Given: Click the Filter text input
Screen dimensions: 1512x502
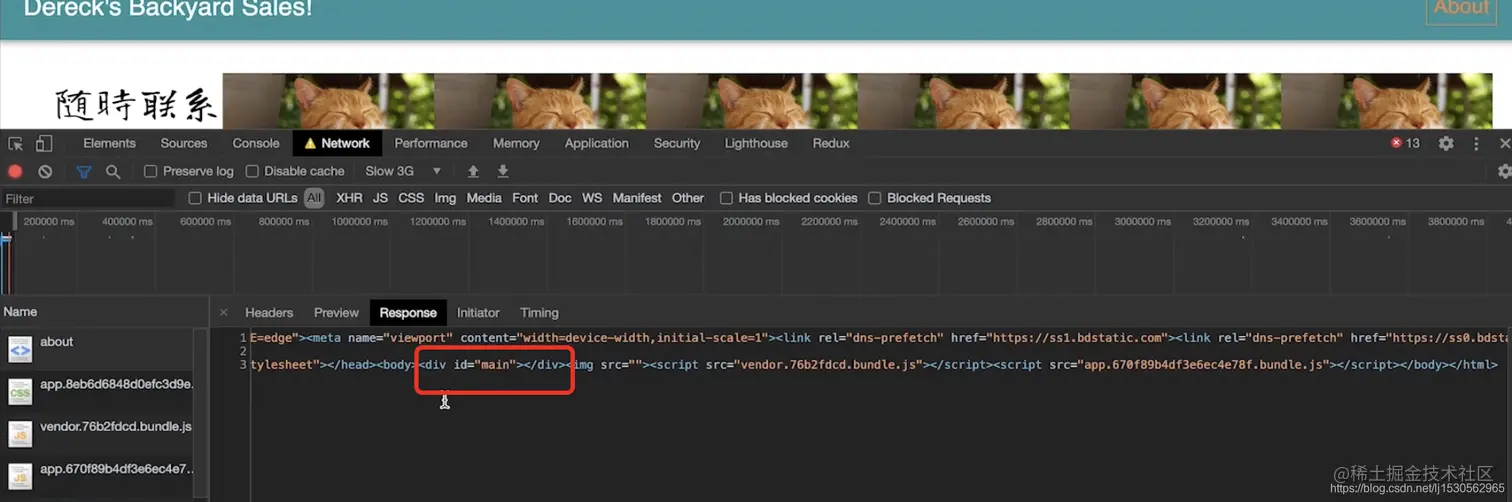Looking at the screenshot, I should (88, 198).
